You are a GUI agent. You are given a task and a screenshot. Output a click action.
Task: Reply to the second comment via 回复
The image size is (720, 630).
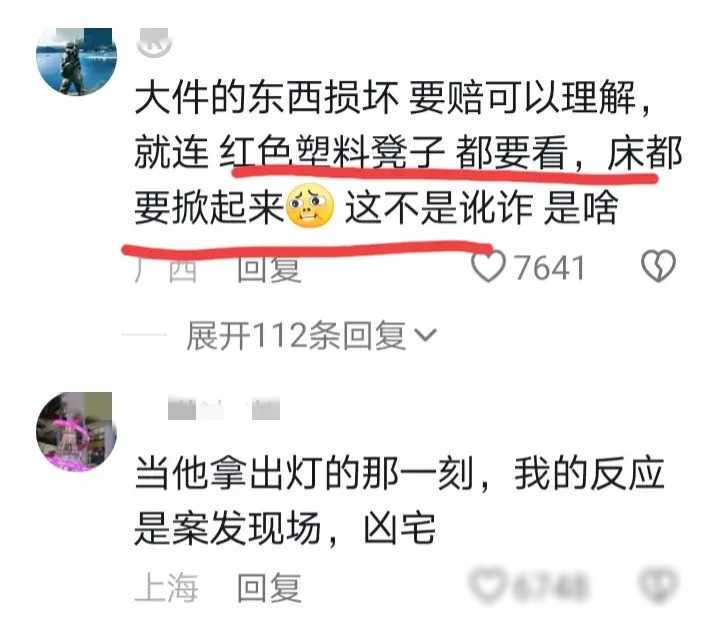point(269,588)
